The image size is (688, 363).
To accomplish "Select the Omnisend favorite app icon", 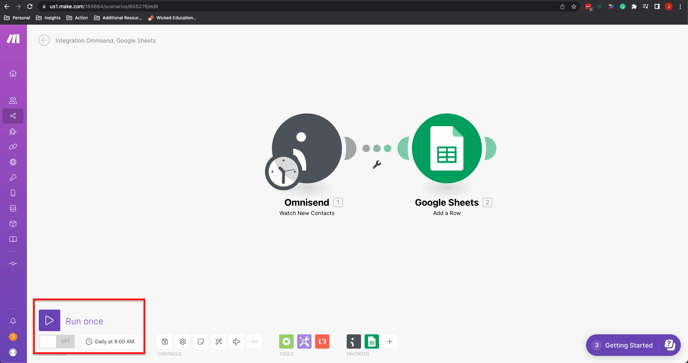I will click(354, 341).
